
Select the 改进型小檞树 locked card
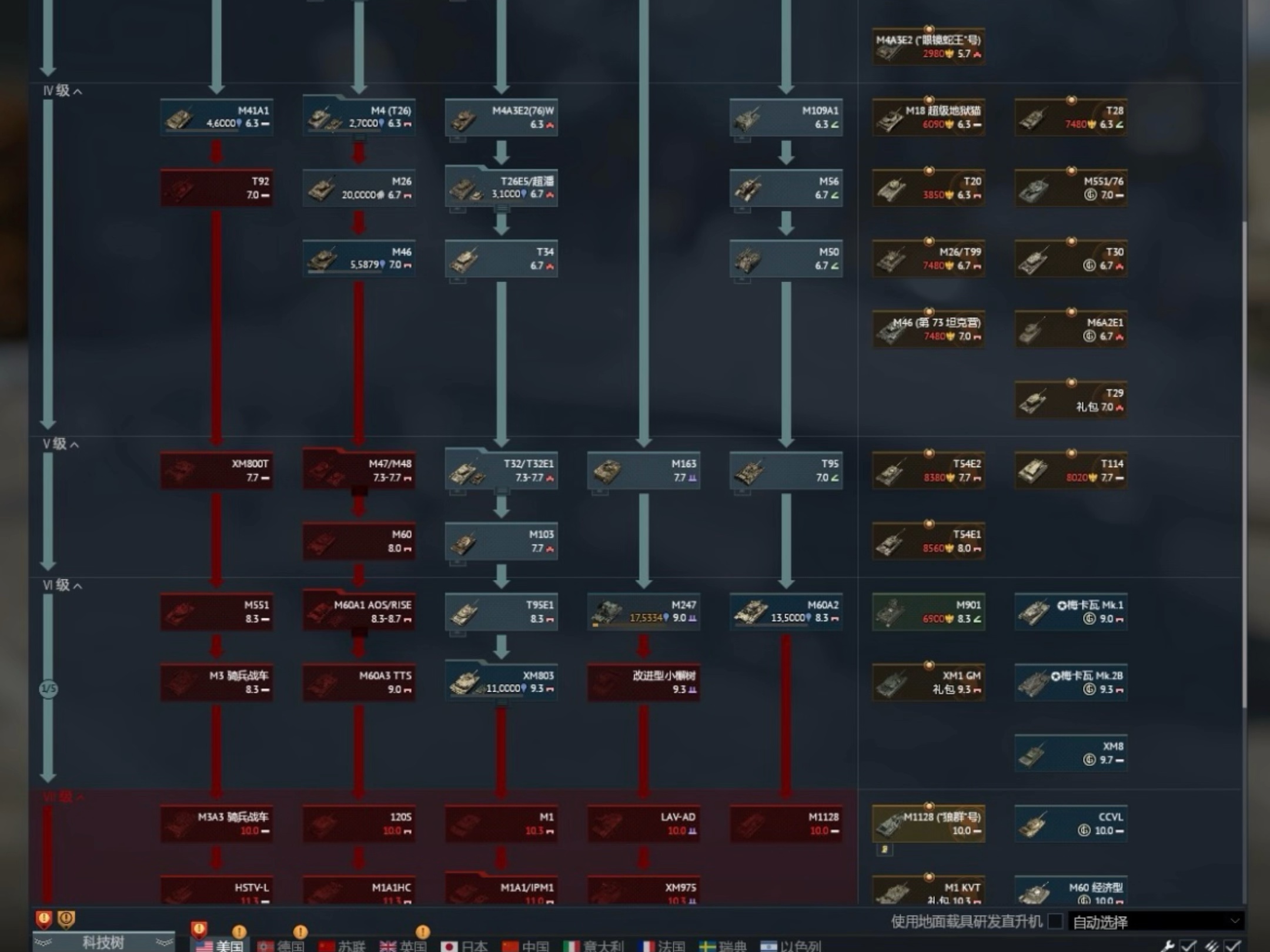click(643, 682)
